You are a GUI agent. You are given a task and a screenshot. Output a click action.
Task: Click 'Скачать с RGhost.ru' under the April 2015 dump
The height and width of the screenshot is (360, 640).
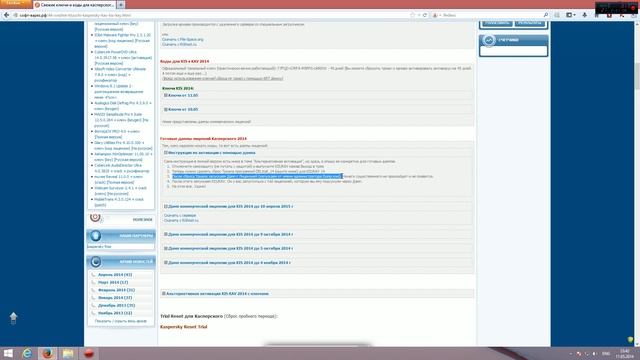(x=181, y=220)
